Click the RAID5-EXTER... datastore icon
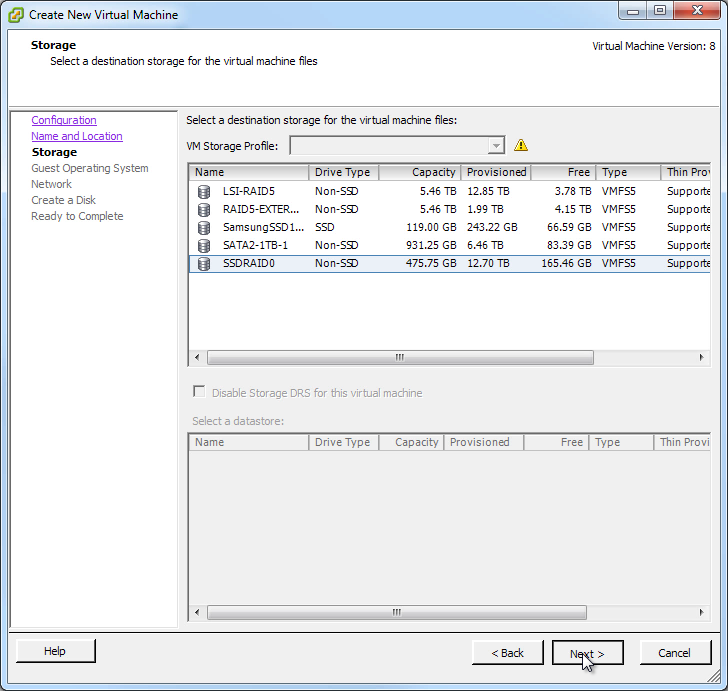This screenshot has width=728, height=691. (x=204, y=209)
